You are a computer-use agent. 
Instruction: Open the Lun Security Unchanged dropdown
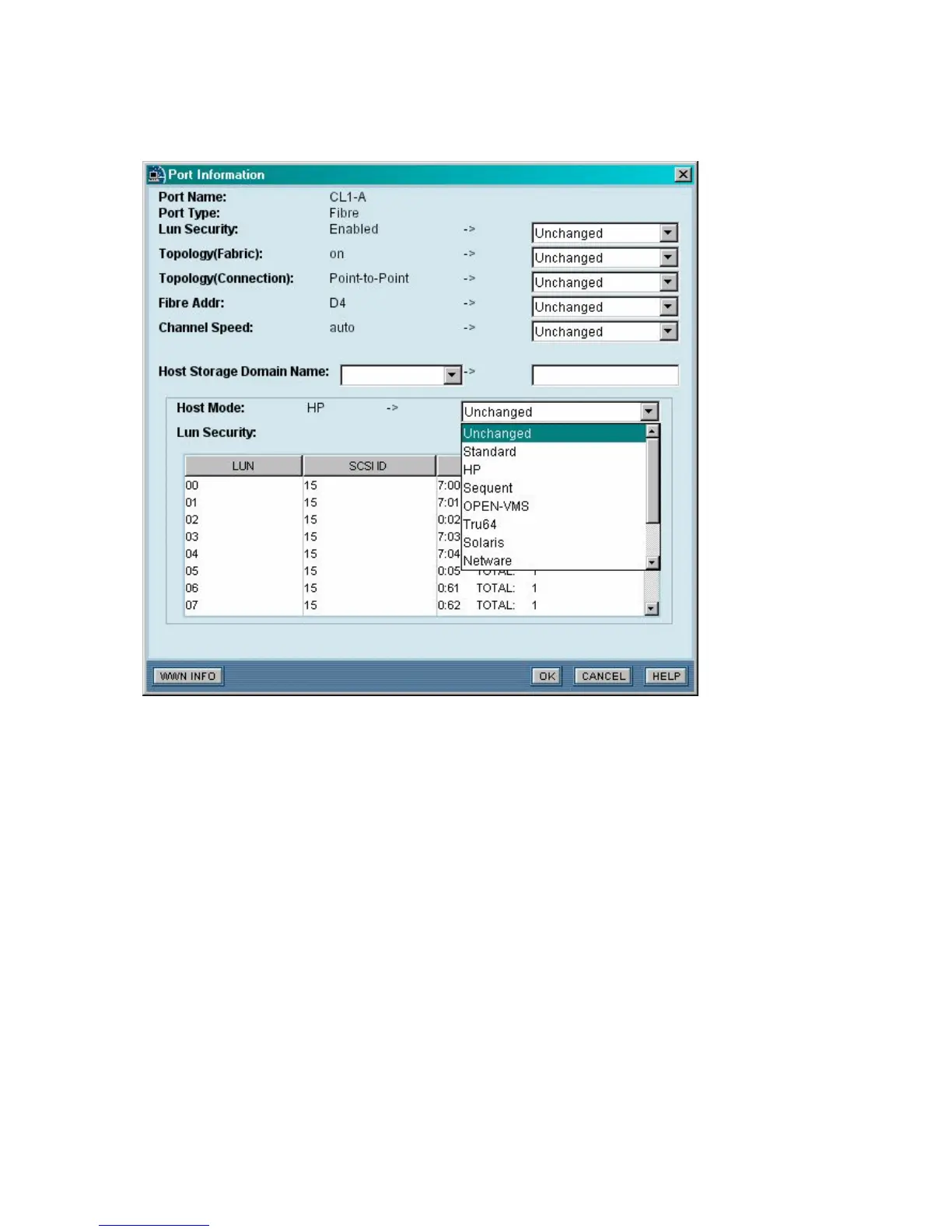(x=669, y=233)
